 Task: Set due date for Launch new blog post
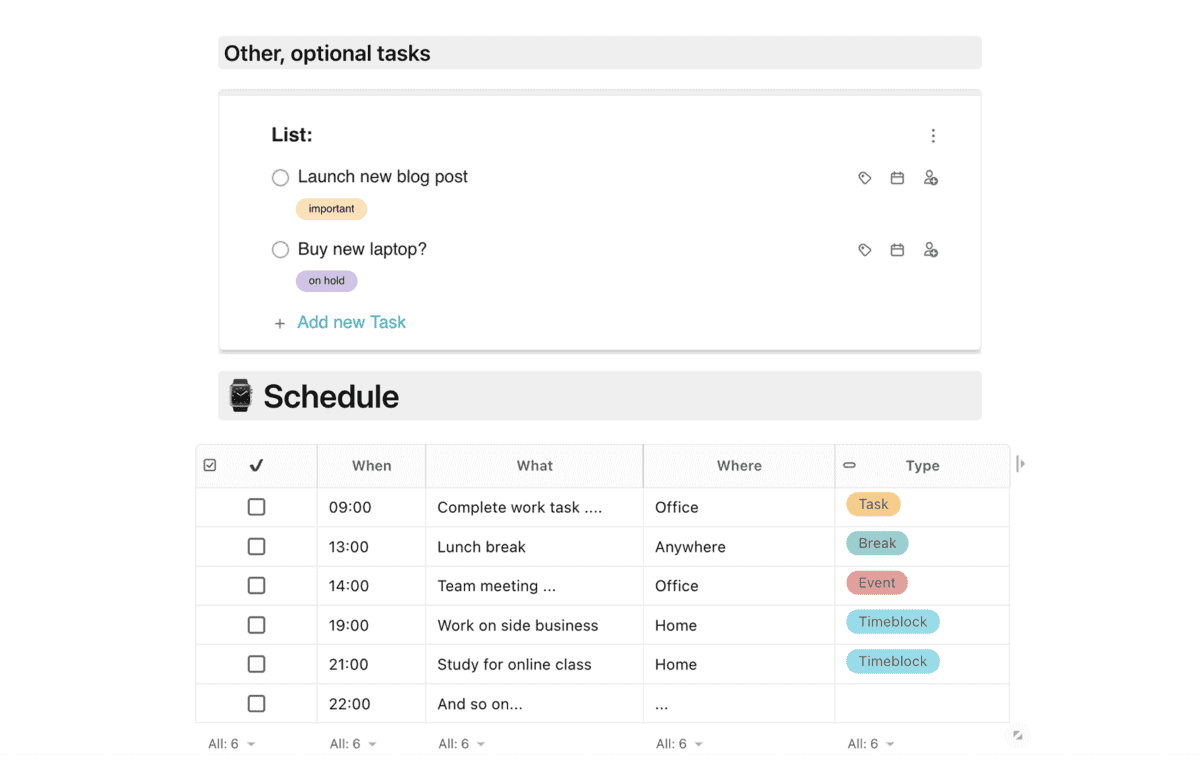click(897, 178)
